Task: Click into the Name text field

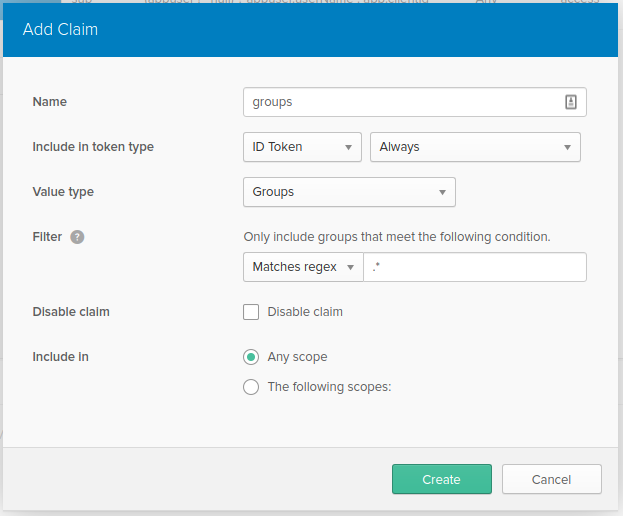Action: 400,102
